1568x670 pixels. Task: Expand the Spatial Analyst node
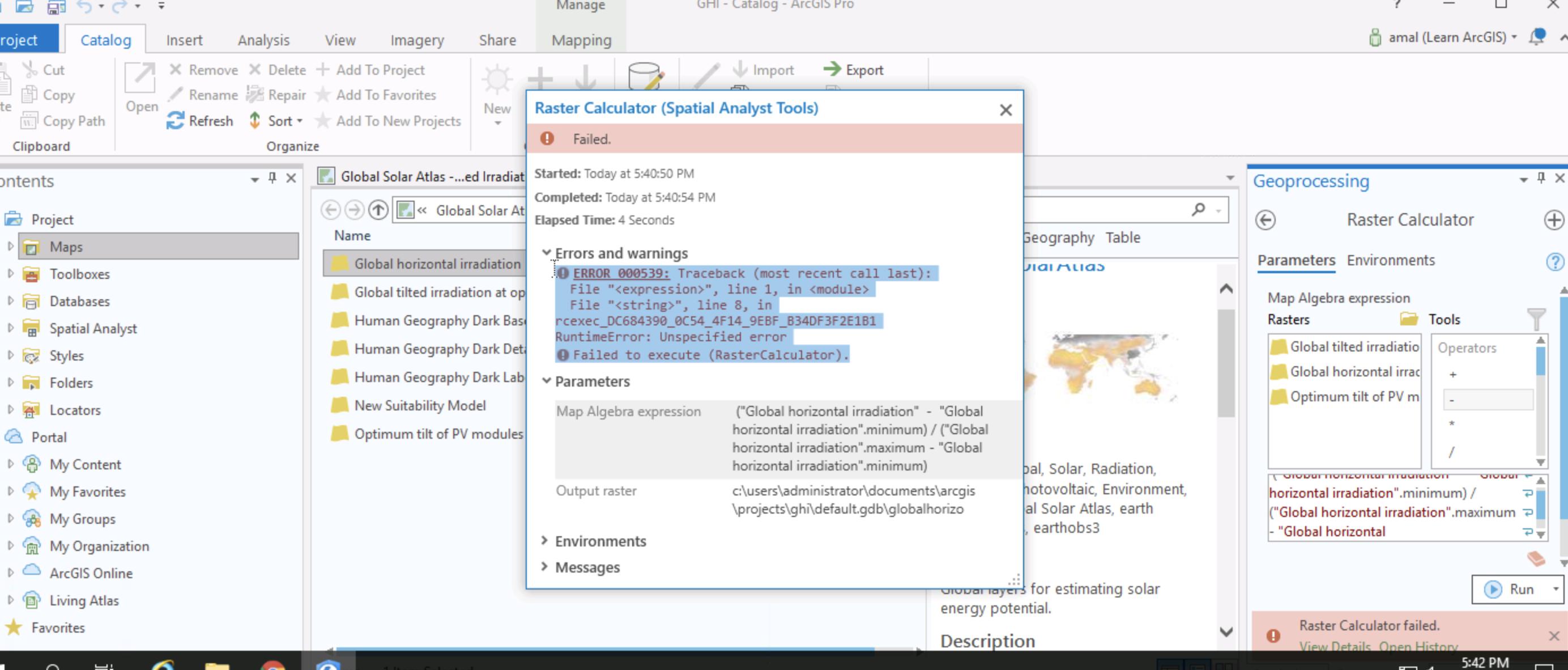point(10,328)
